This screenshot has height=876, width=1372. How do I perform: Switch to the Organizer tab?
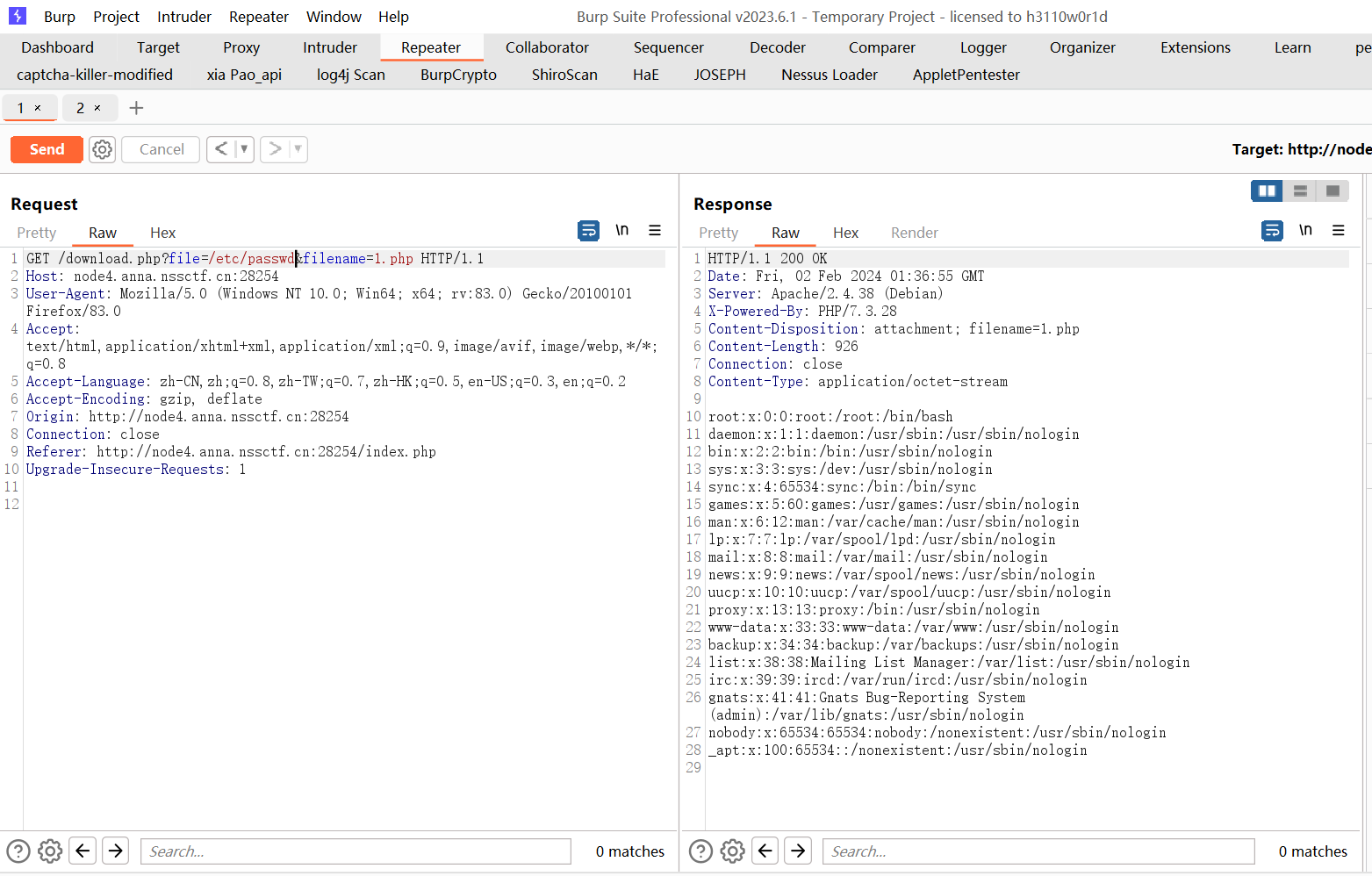1082,47
